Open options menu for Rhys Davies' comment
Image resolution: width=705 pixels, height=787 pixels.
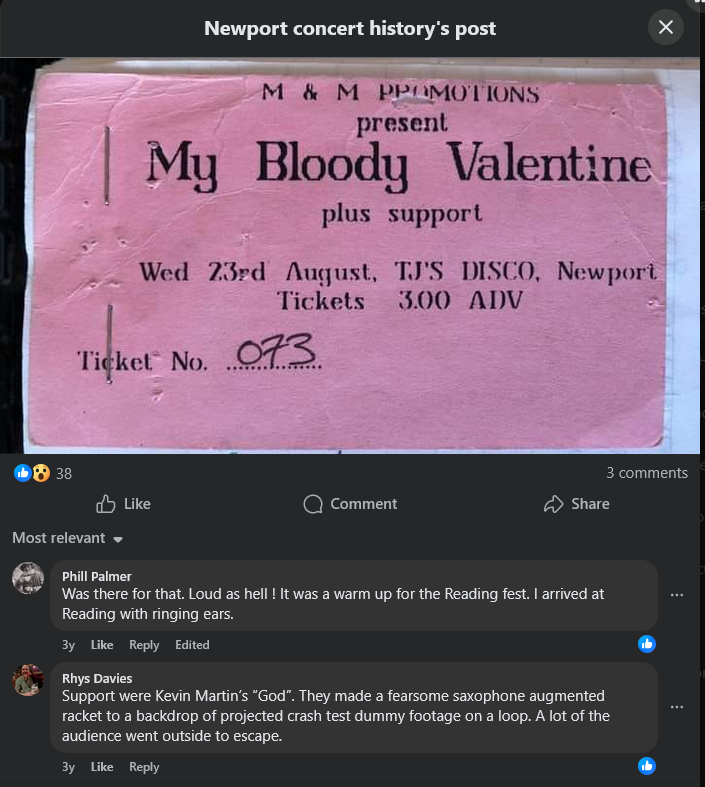[677, 706]
